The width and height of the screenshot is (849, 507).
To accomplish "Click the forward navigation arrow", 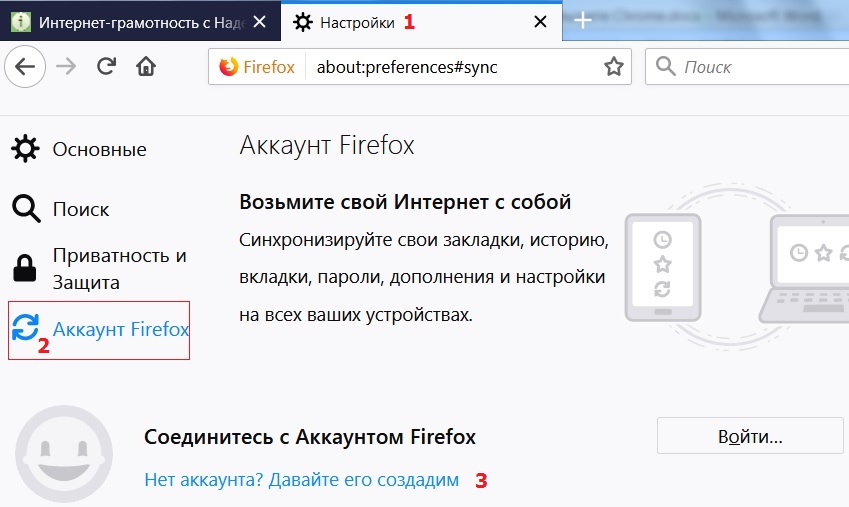I will (x=66, y=67).
